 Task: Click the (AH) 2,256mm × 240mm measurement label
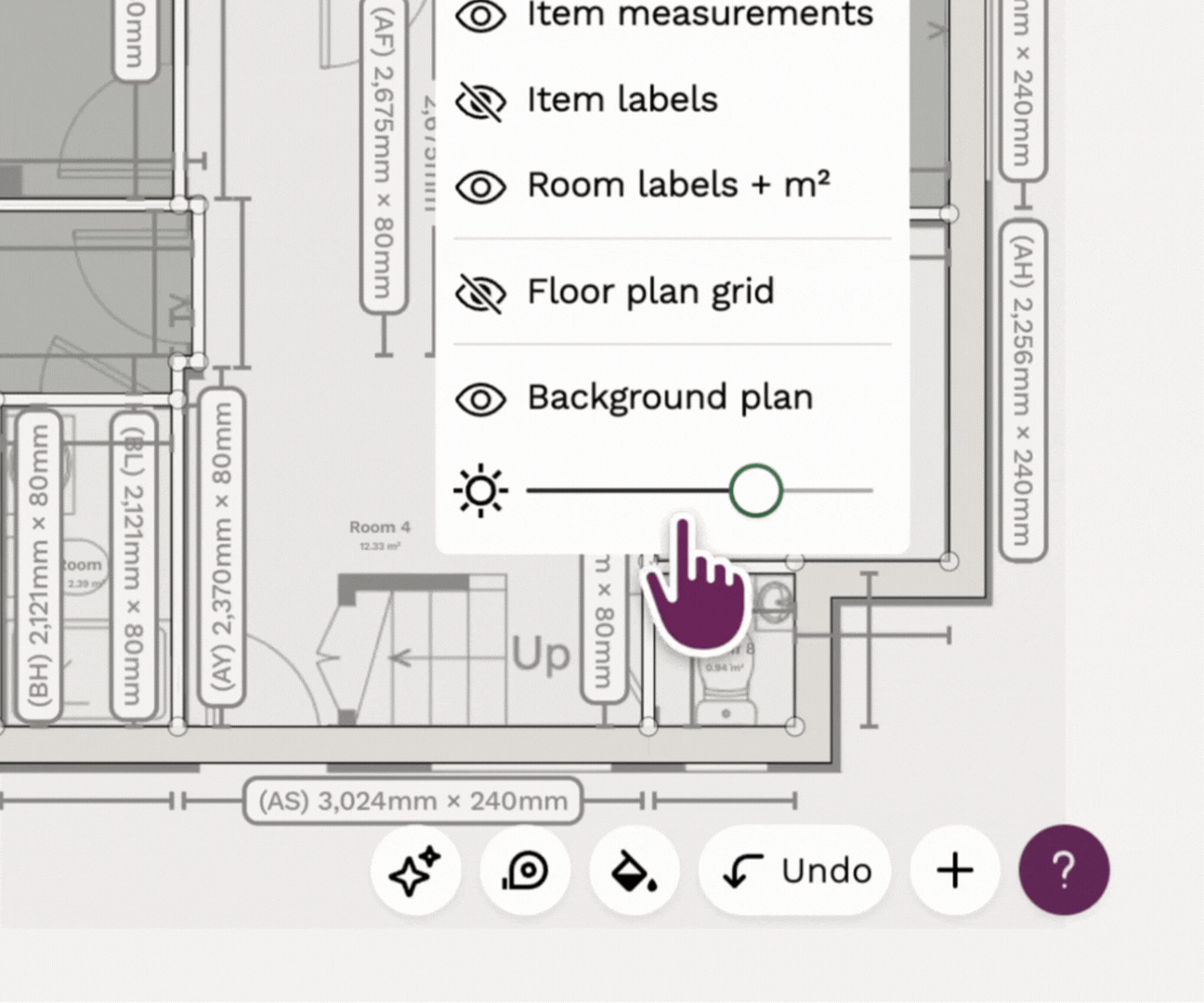pos(1022,390)
